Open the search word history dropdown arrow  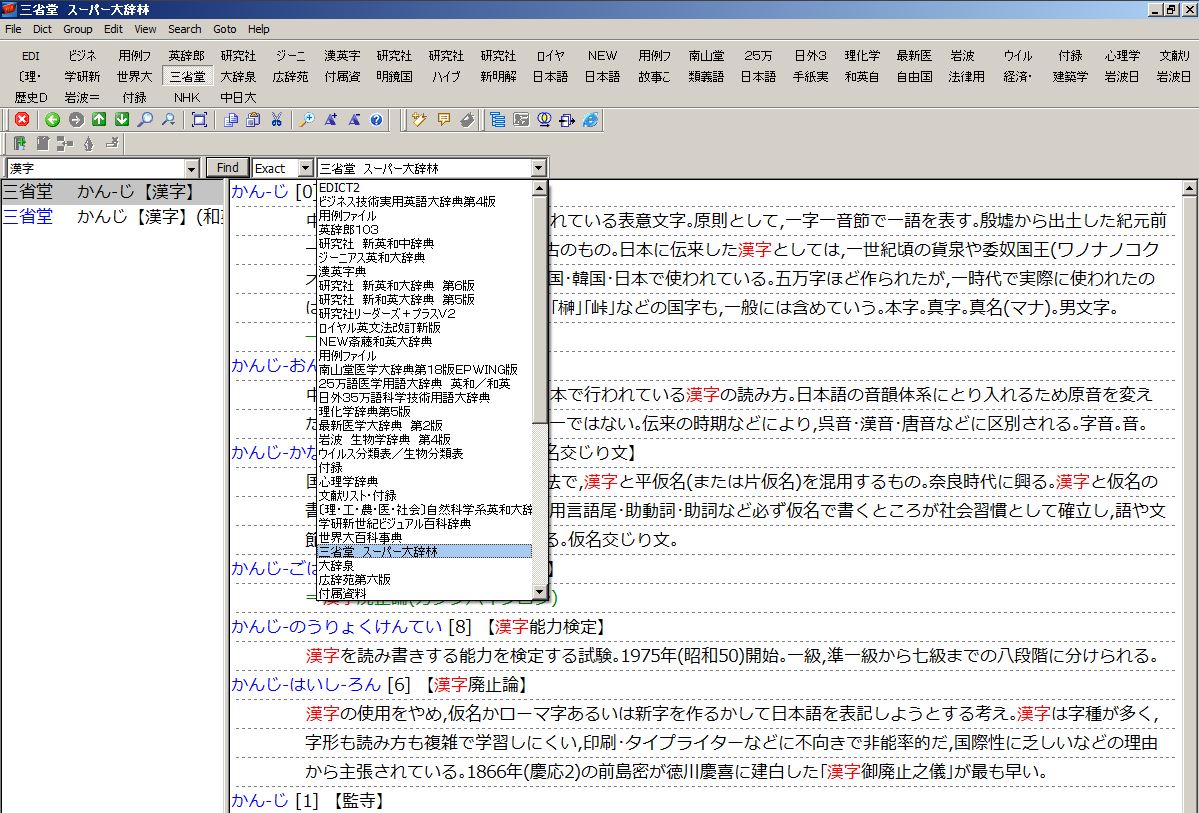pos(191,168)
